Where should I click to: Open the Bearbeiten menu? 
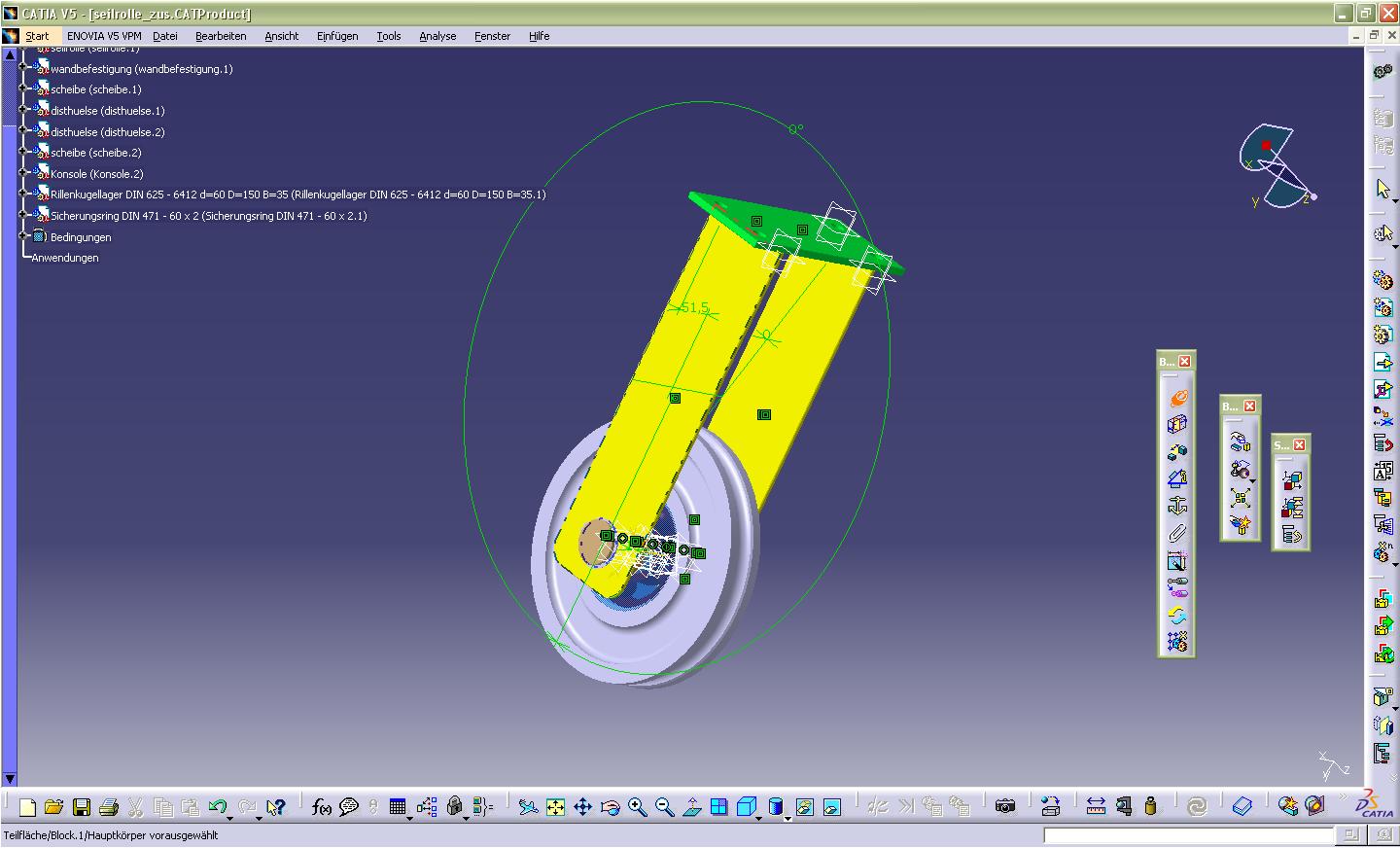[221, 36]
